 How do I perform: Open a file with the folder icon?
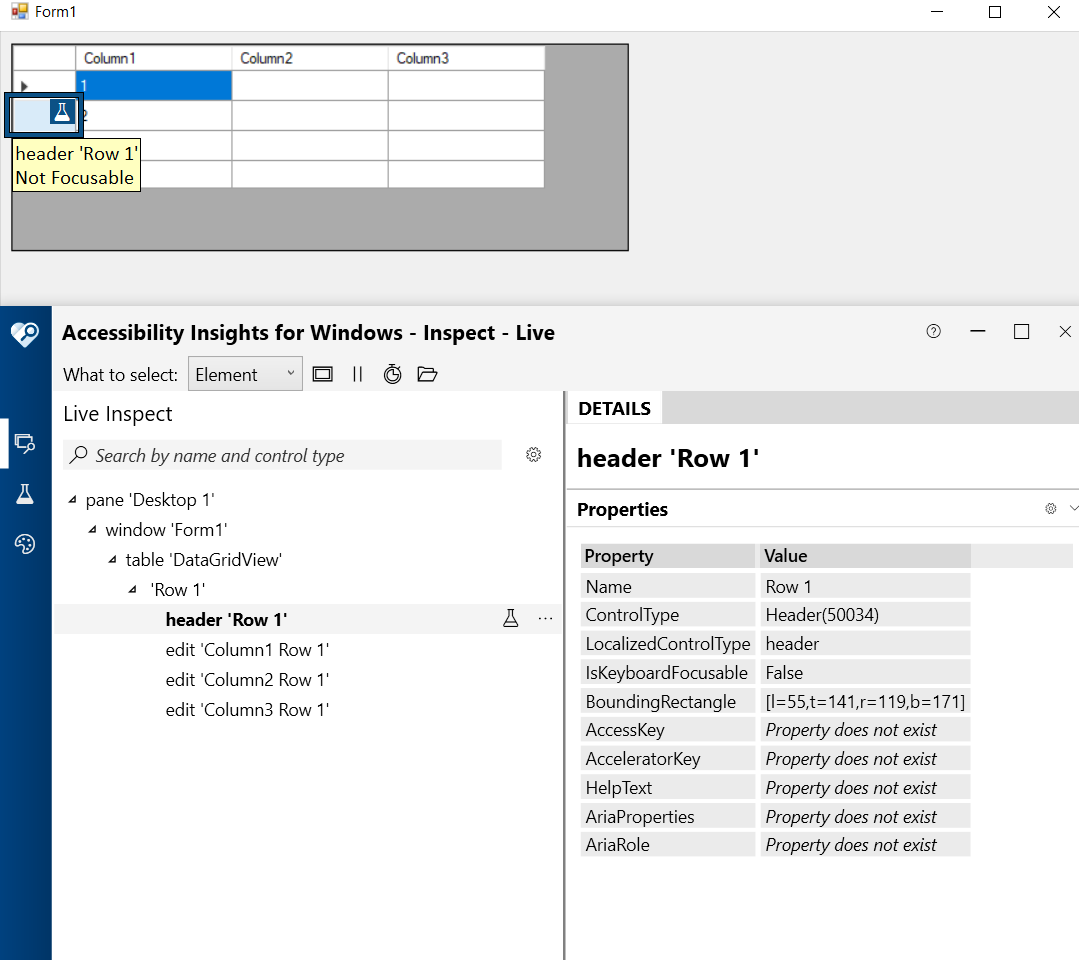click(427, 374)
